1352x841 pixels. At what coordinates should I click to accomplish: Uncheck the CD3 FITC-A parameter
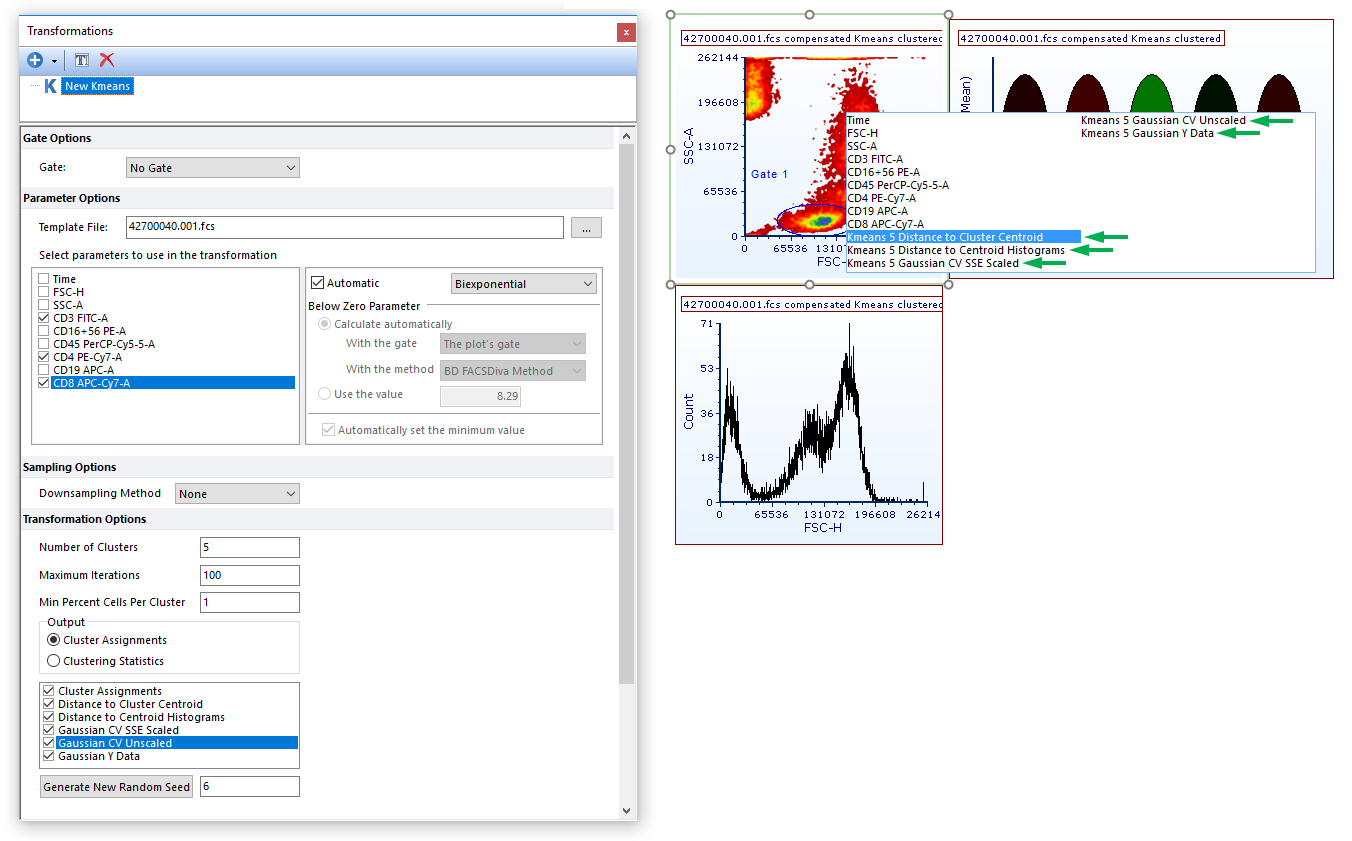[x=44, y=318]
